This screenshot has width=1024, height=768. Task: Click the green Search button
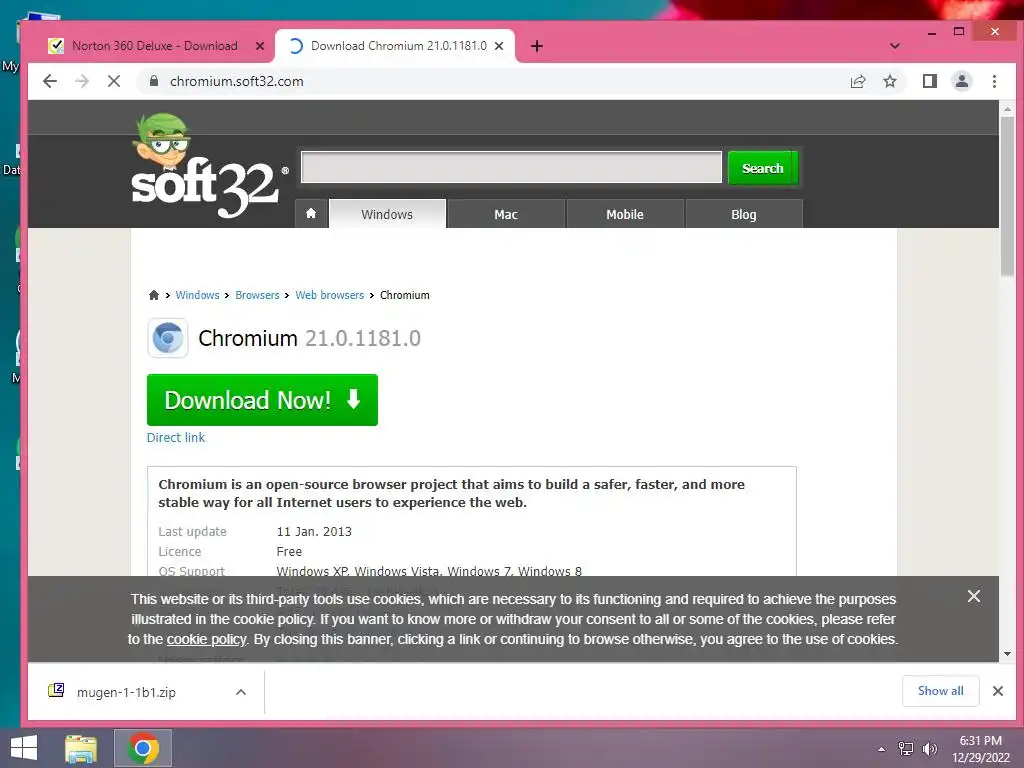tap(762, 168)
